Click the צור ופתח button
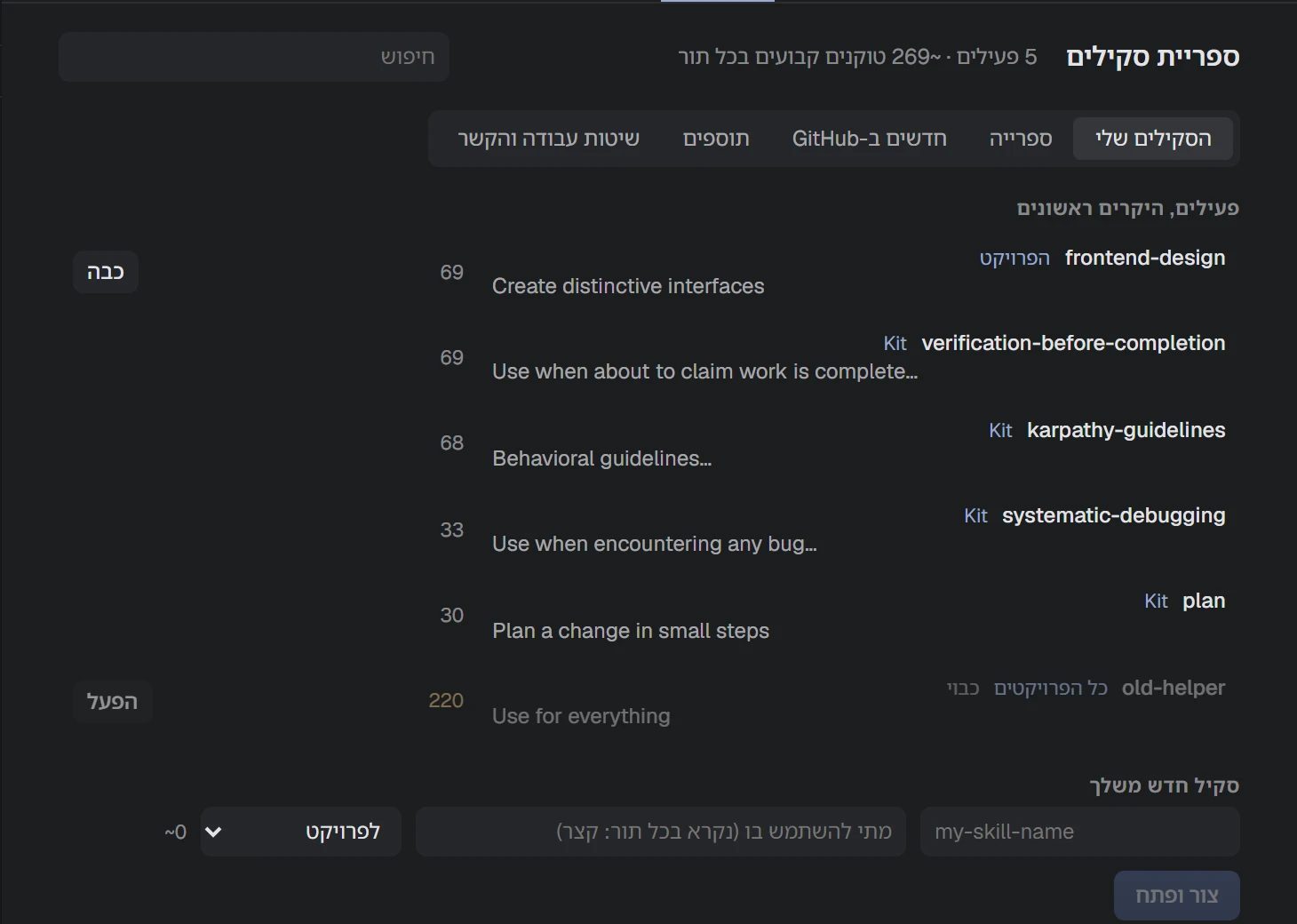This screenshot has width=1297, height=924. click(1177, 896)
